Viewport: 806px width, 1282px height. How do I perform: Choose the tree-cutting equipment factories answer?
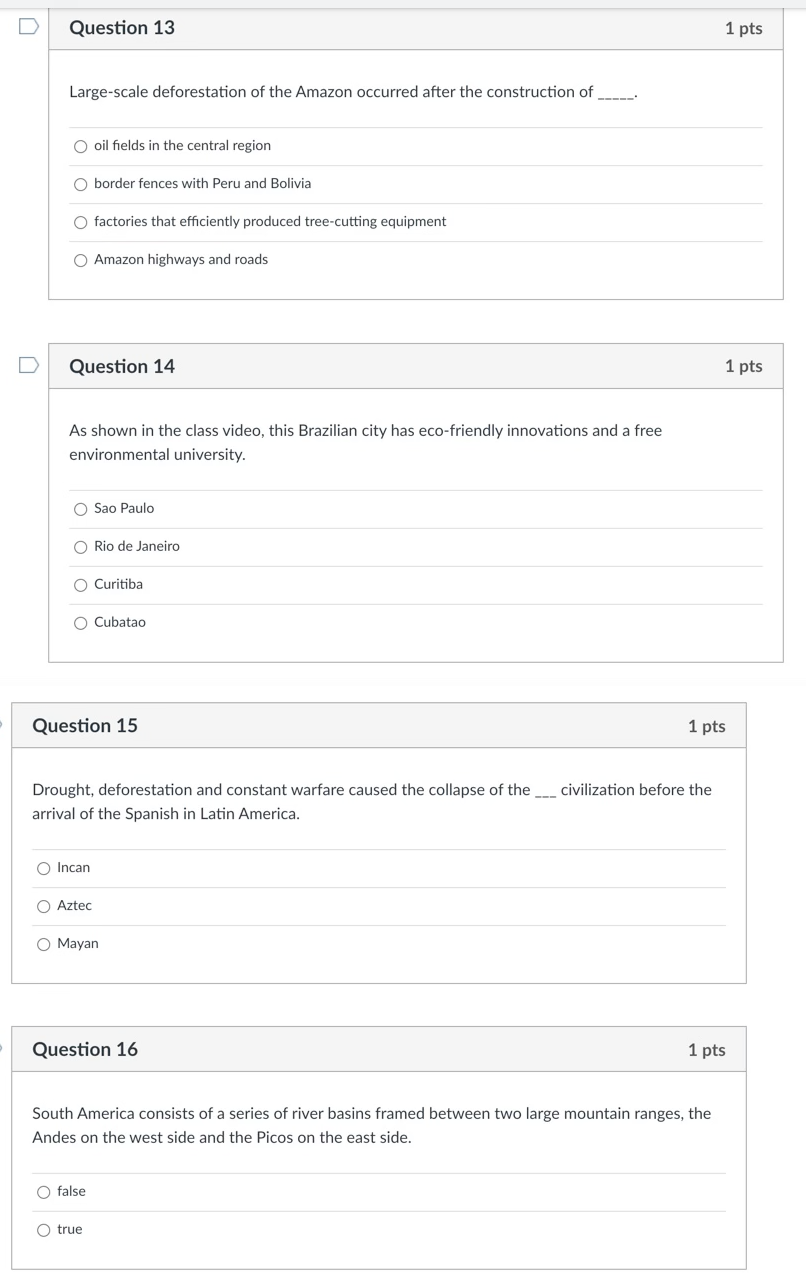pyautogui.click(x=80, y=222)
